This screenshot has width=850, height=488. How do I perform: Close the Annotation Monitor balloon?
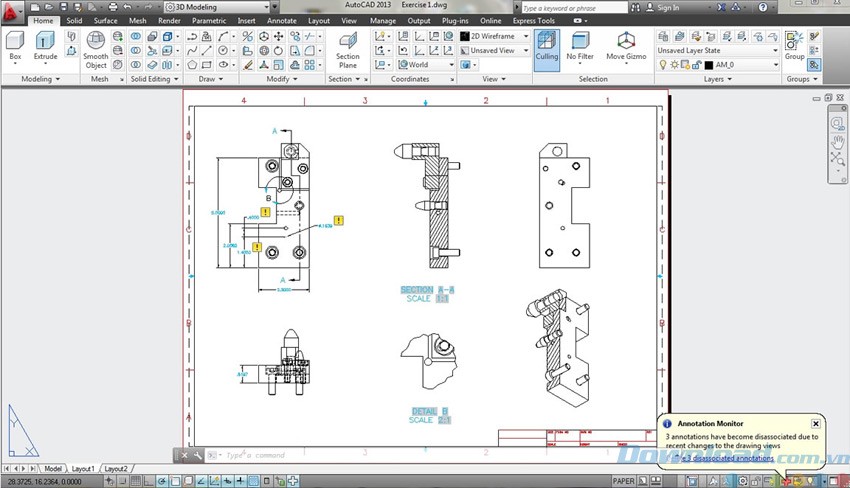[815, 423]
